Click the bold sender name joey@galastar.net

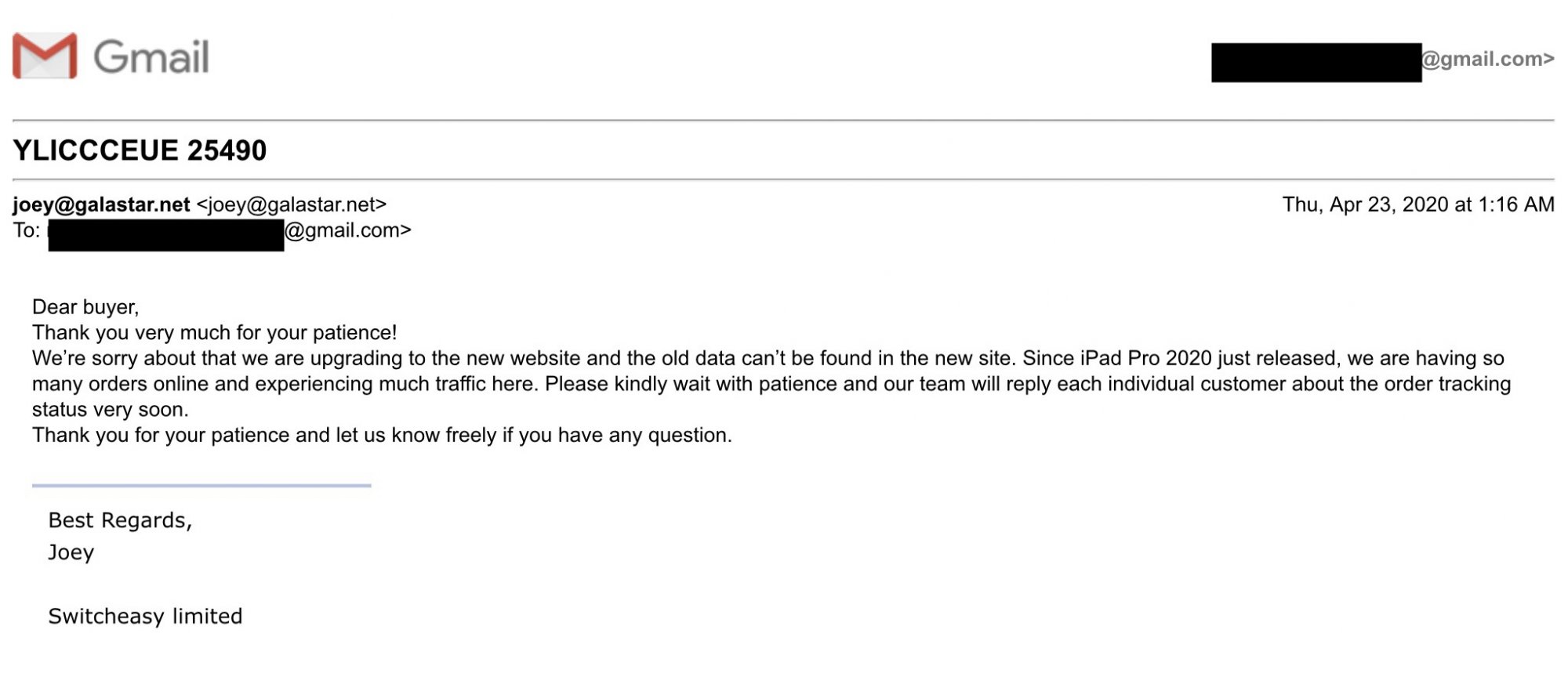pyautogui.click(x=101, y=204)
